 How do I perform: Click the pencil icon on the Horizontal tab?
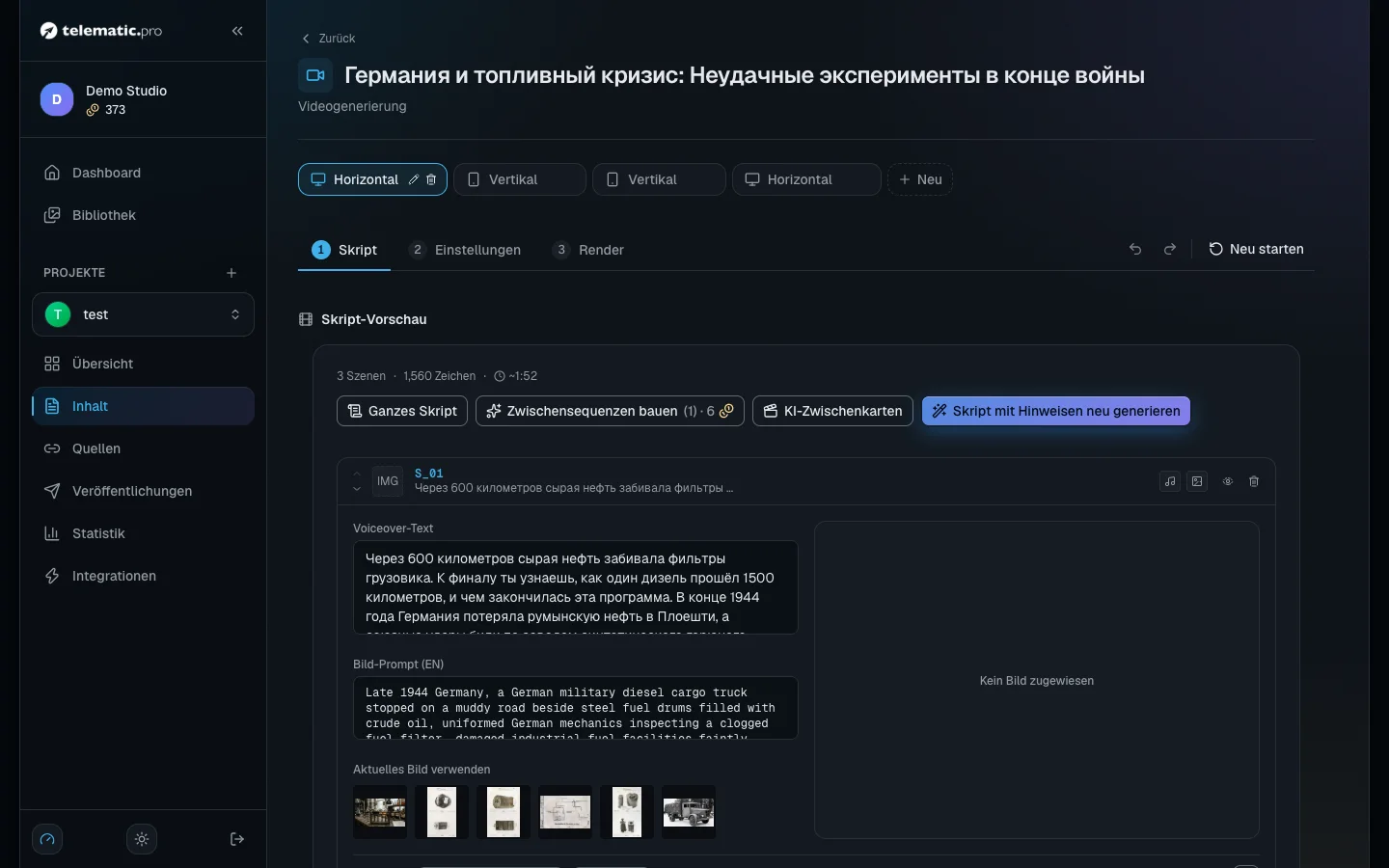click(x=414, y=179)
